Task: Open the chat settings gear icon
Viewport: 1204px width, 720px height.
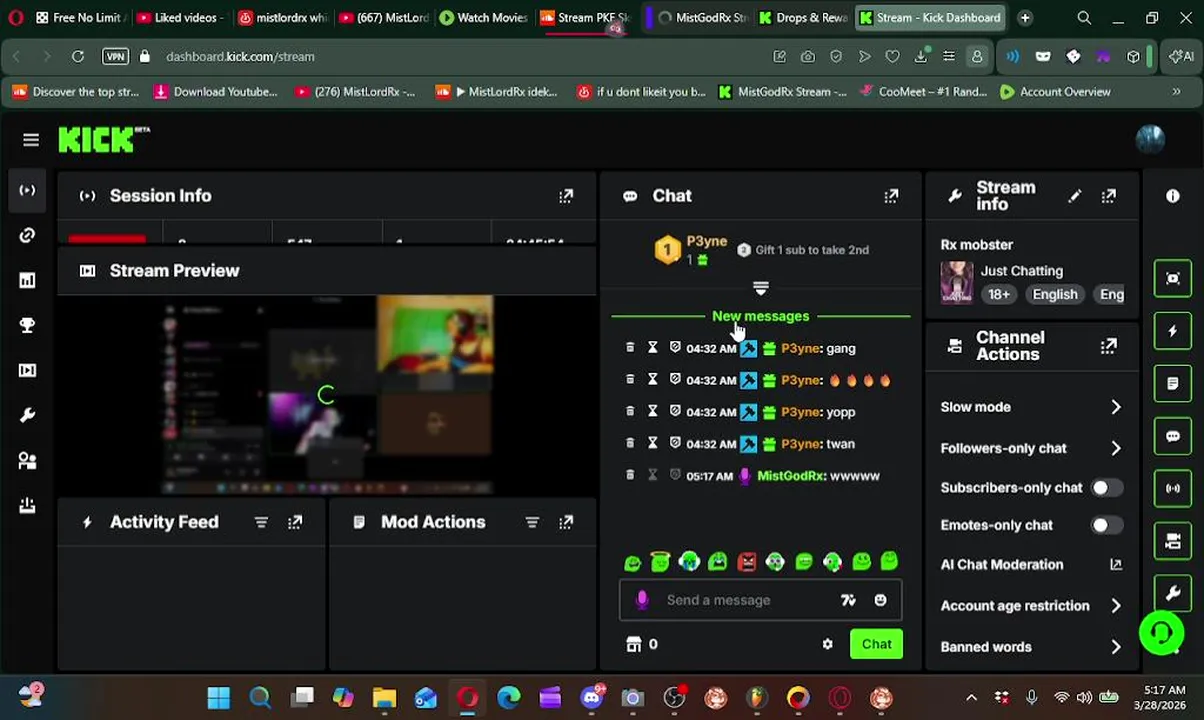Action: point(827,644)
